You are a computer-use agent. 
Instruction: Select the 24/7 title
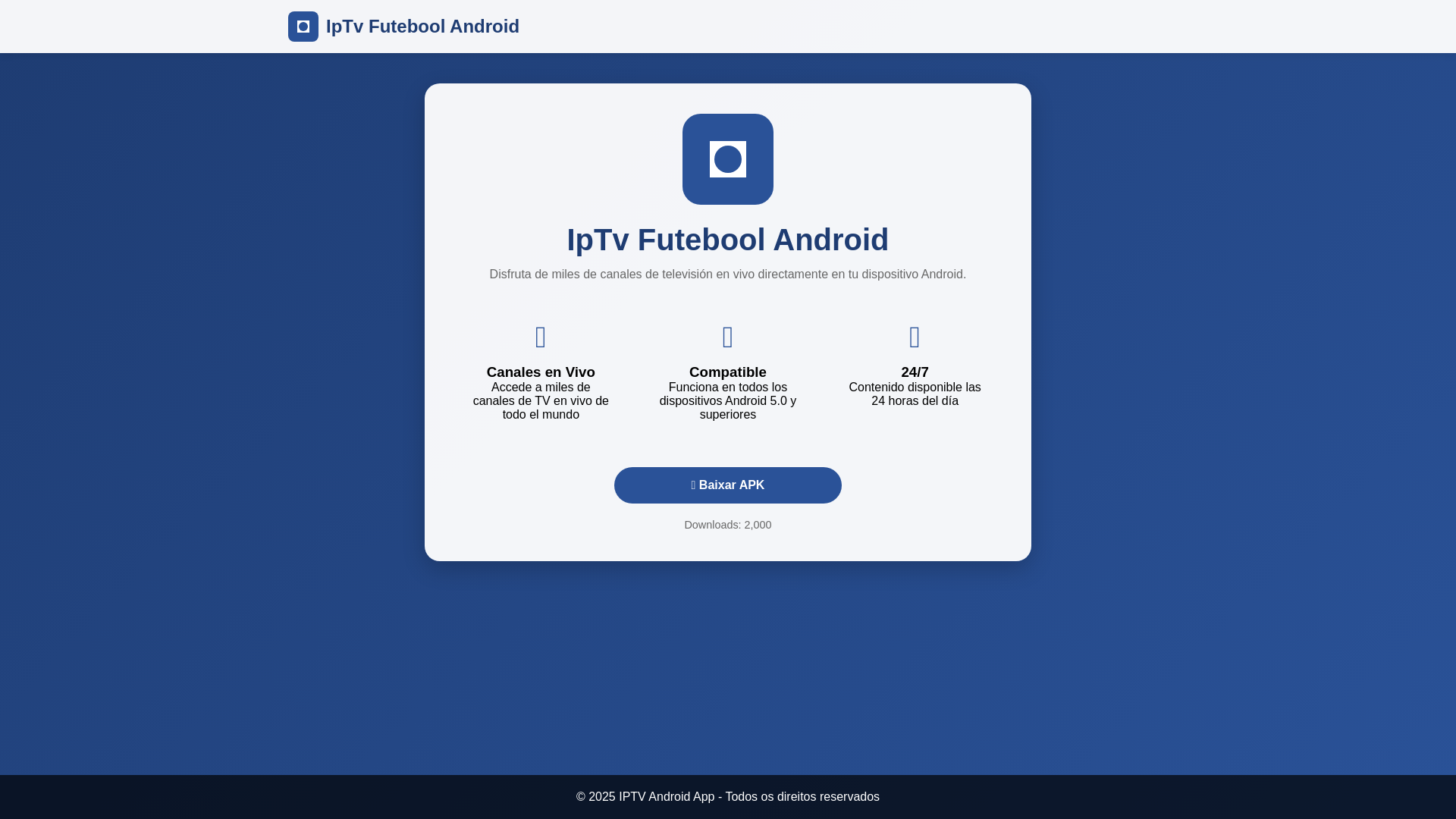[915, 372]
